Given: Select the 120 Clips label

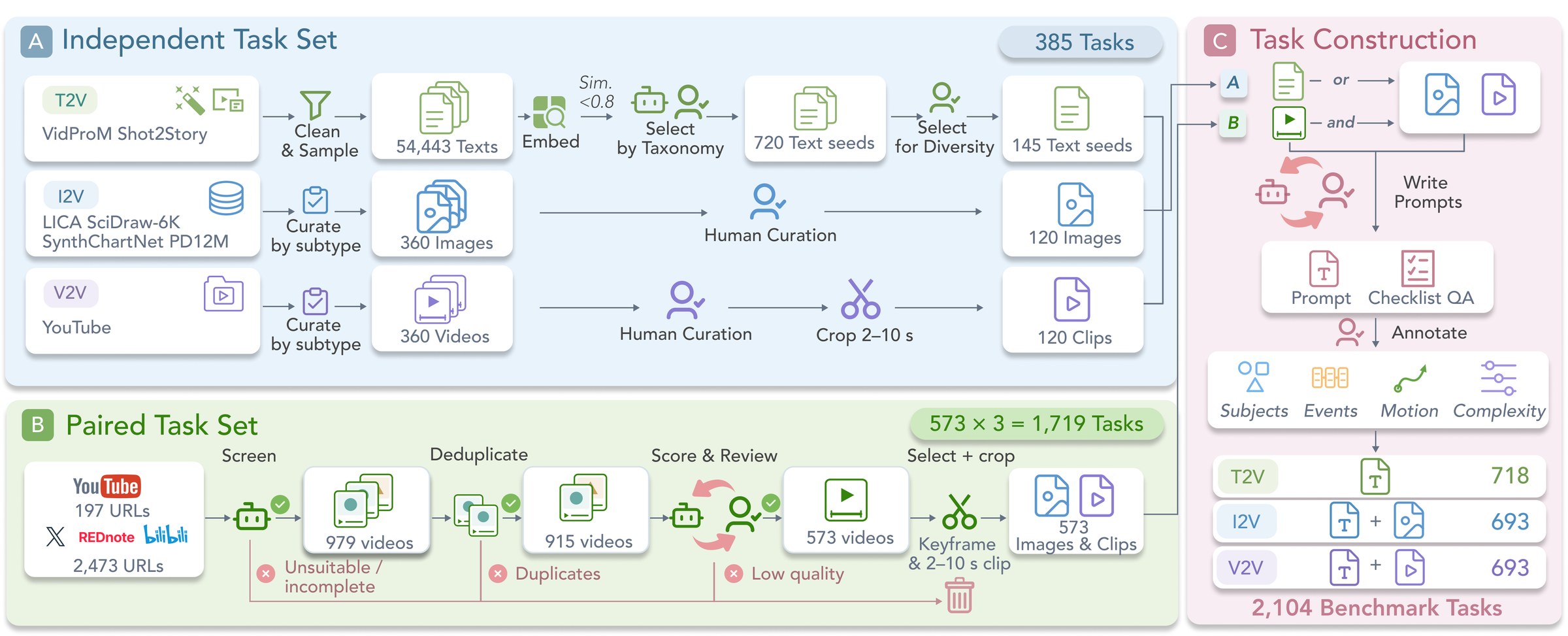Looking at the screenshot, I should click(x=1075, y=337).
